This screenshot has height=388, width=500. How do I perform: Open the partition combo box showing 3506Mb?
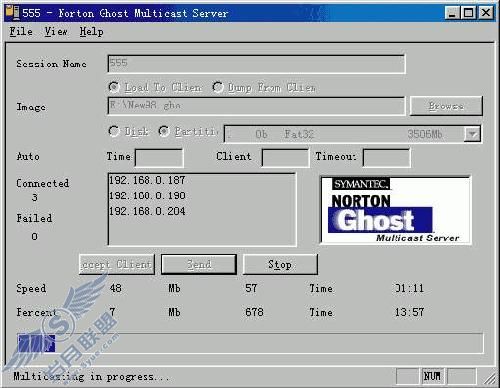coord(353,134)
